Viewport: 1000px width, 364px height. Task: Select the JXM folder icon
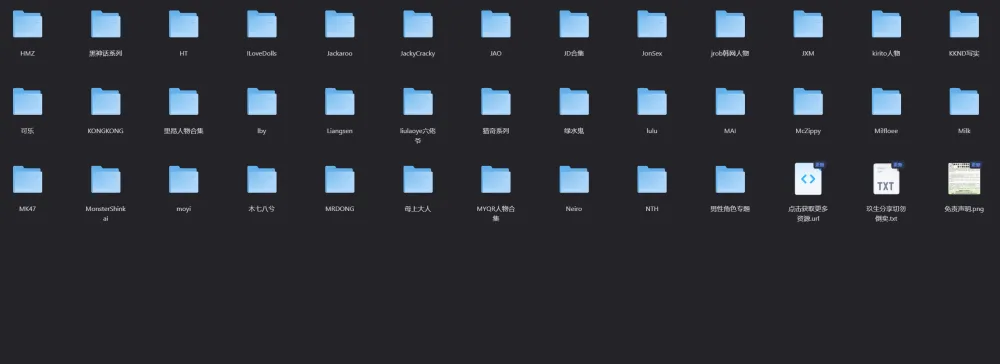tap(808, 24)
